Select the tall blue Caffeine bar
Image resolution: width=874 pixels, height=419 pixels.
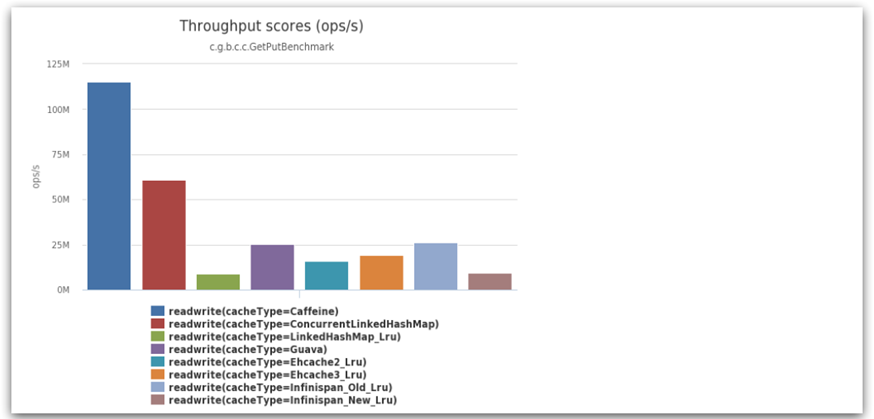(x=109, y=186)
